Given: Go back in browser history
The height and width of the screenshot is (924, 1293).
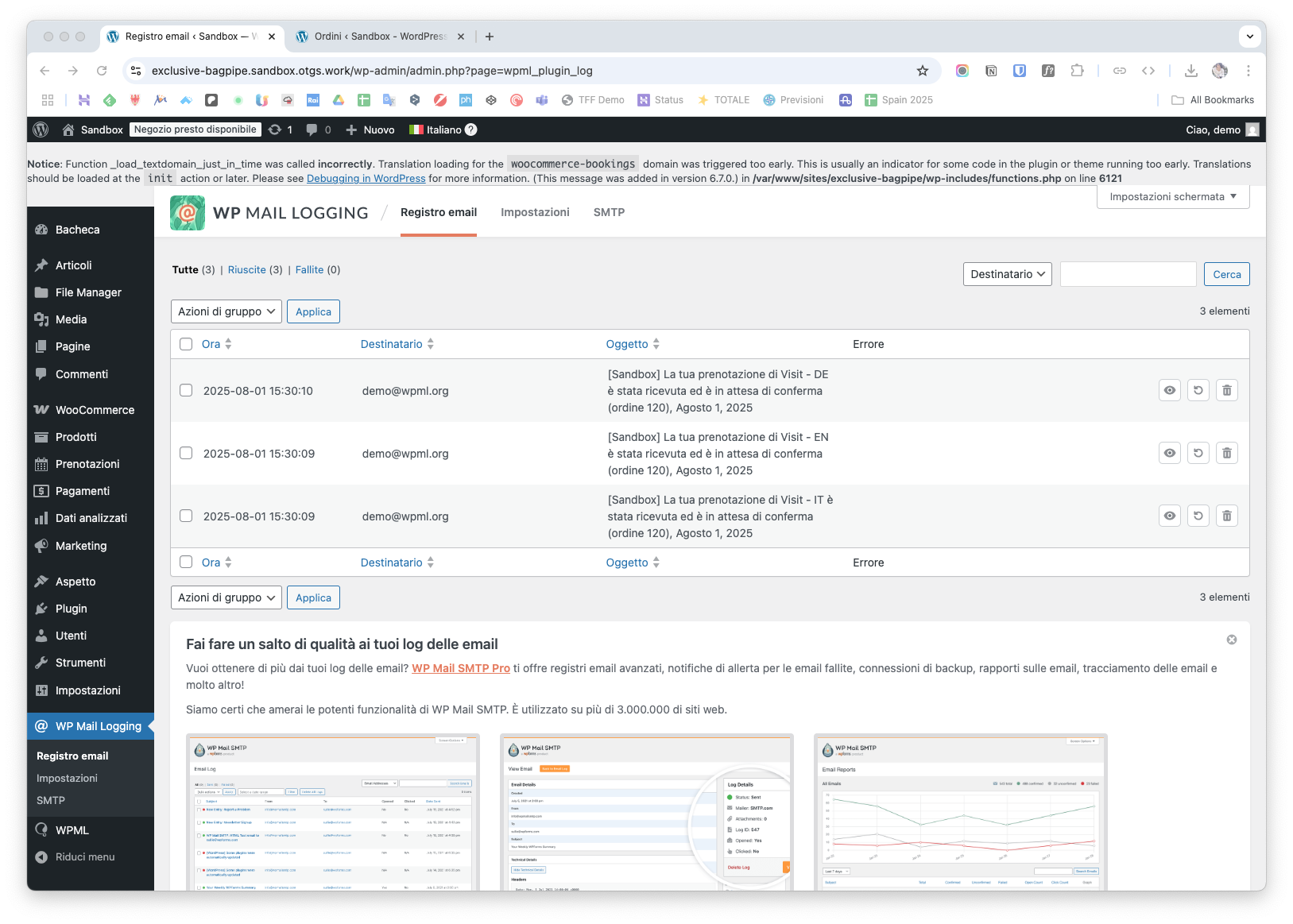Looking at the screenshot, I should (45, 71).
